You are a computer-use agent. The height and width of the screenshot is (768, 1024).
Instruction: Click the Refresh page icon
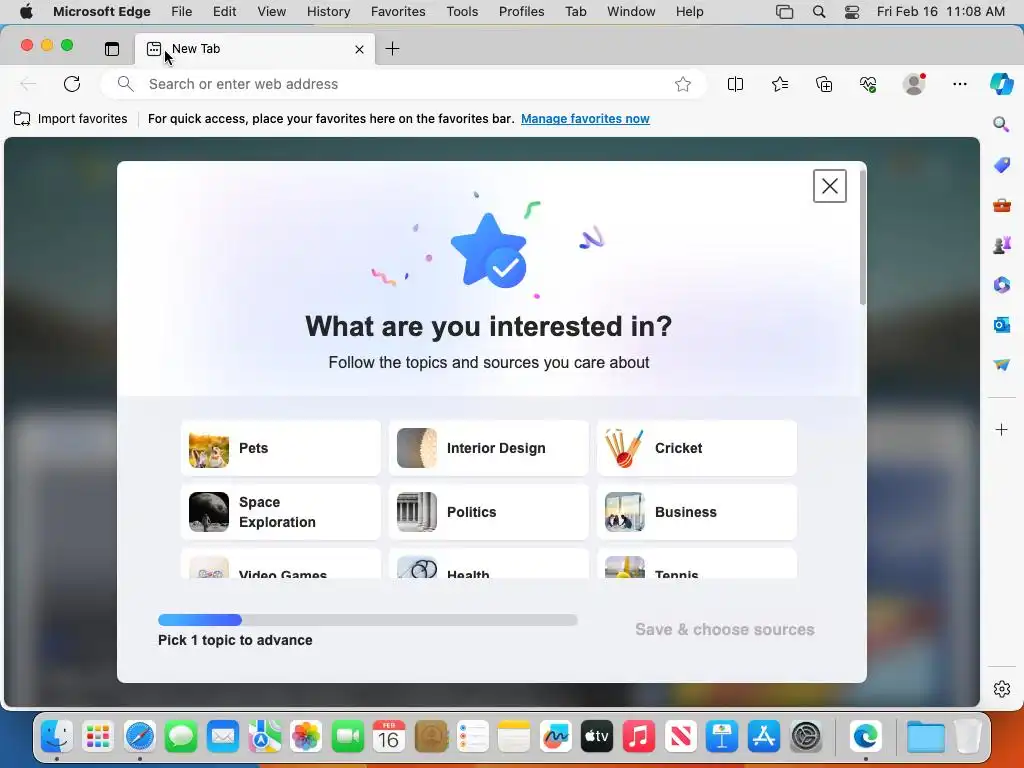pos(72,84)
